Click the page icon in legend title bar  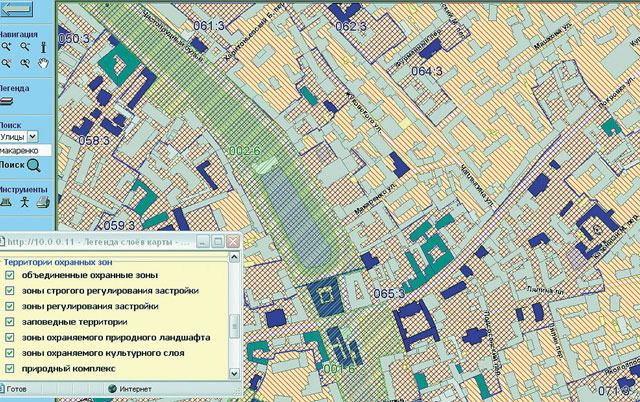pos(2,242)
